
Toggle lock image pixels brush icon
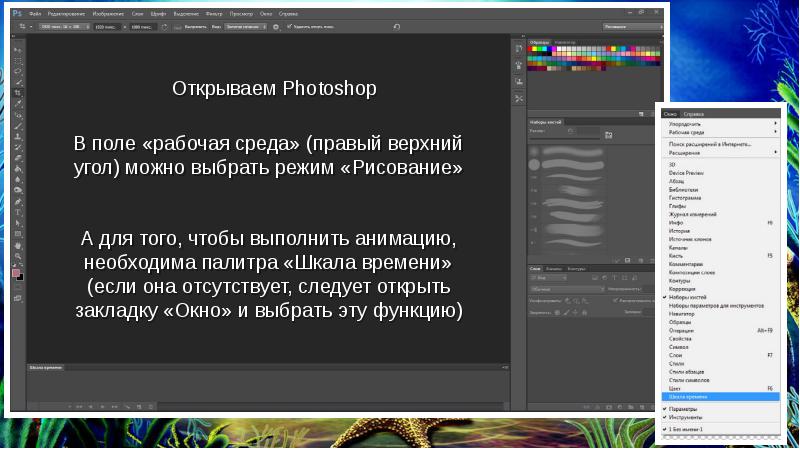tap(566, 312)
